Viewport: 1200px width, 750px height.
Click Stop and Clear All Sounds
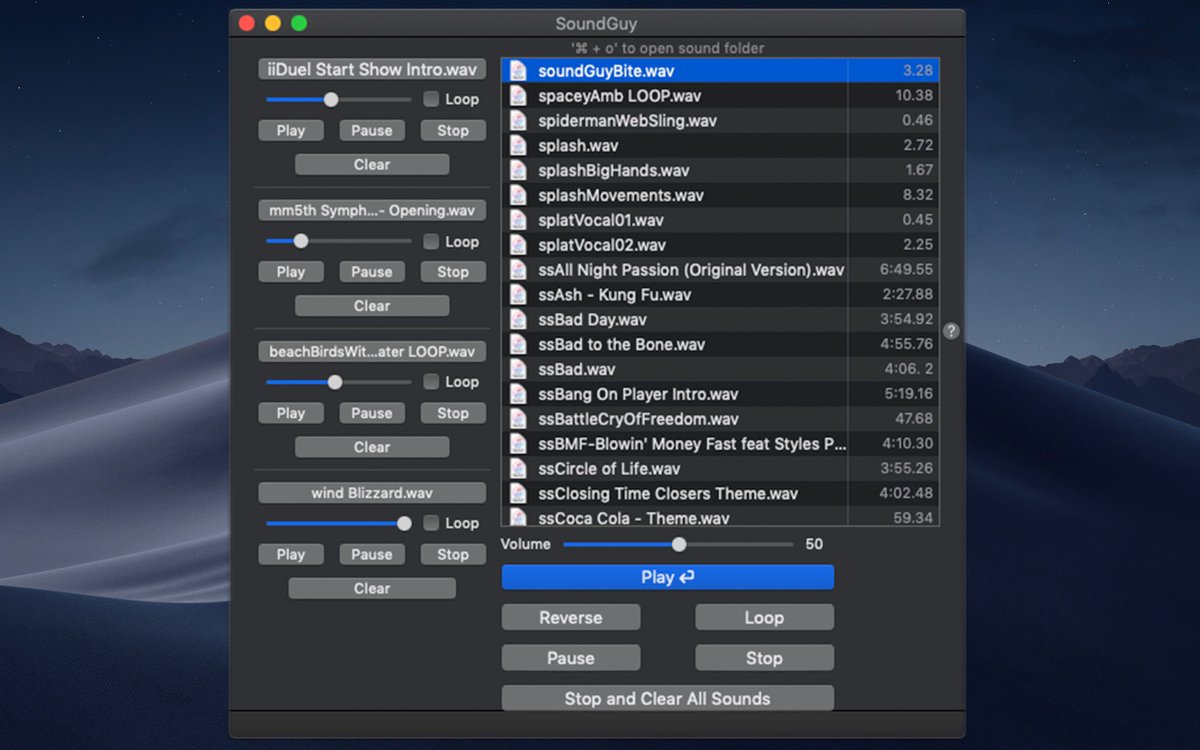pyautogui.click(x=668, y=699)
